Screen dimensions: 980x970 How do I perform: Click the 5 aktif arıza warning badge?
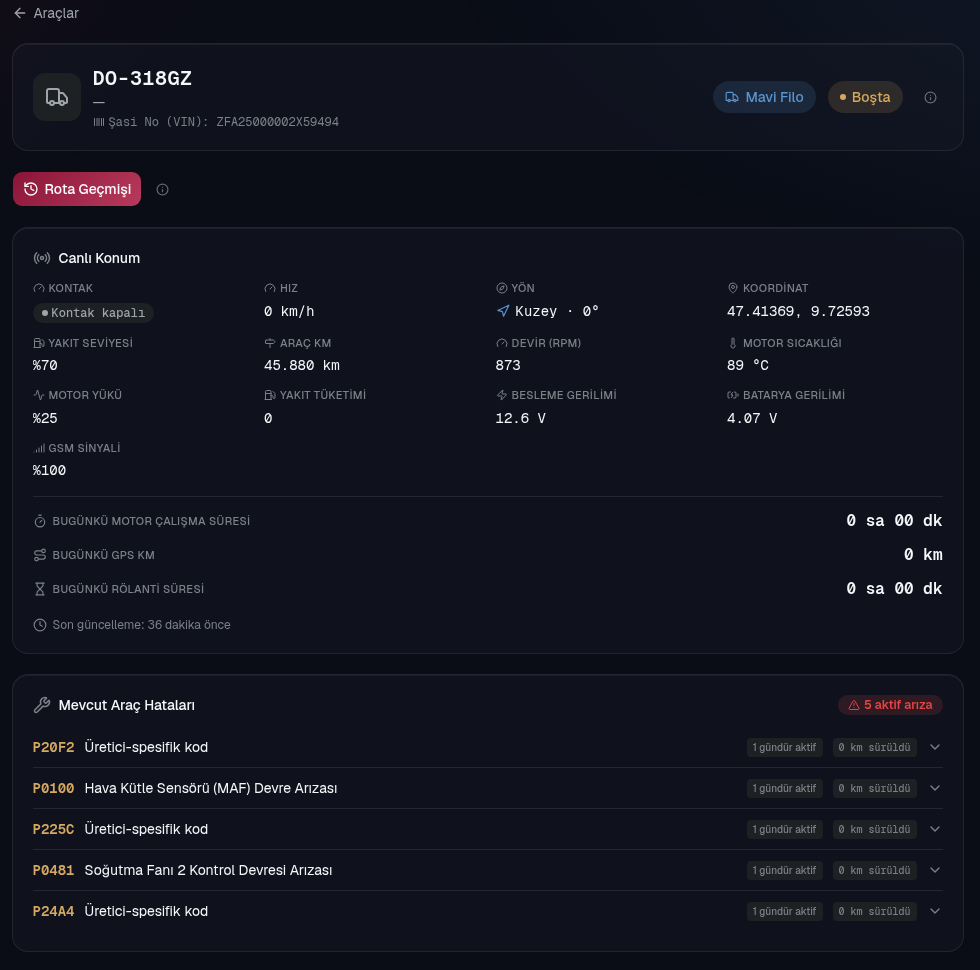890,705
